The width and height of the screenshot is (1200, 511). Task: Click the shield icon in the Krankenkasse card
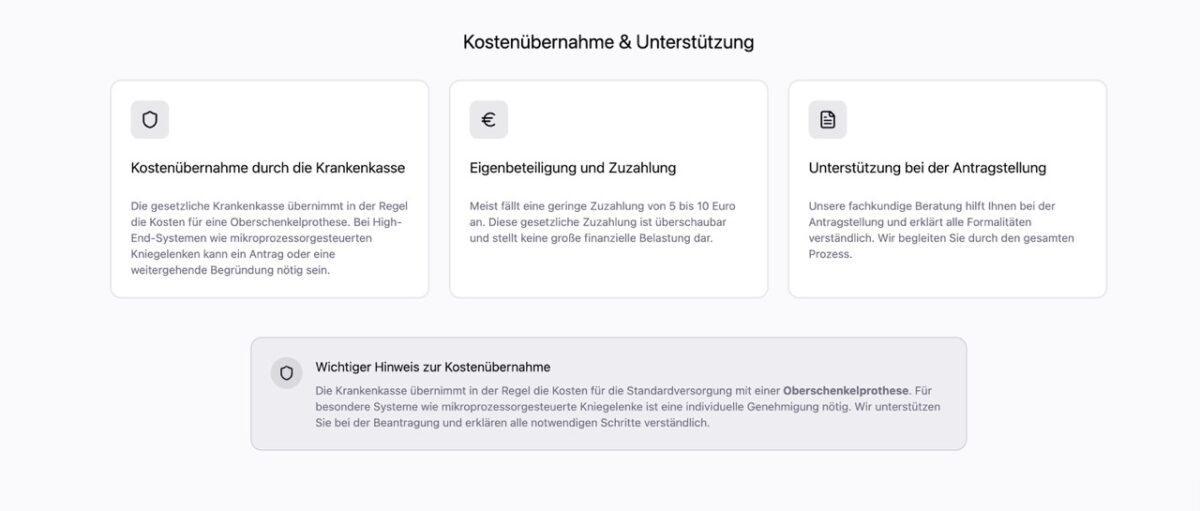click(x=150, y=120)
